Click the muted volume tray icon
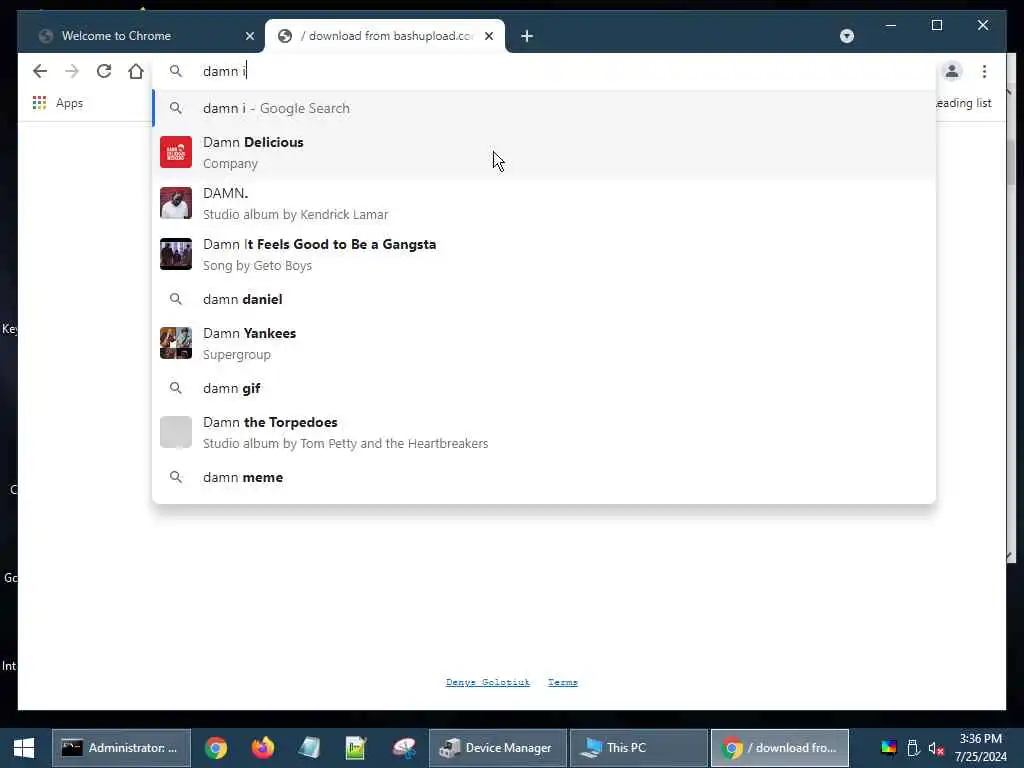This screenshot has height=768, width=1024. pos(936,748)
